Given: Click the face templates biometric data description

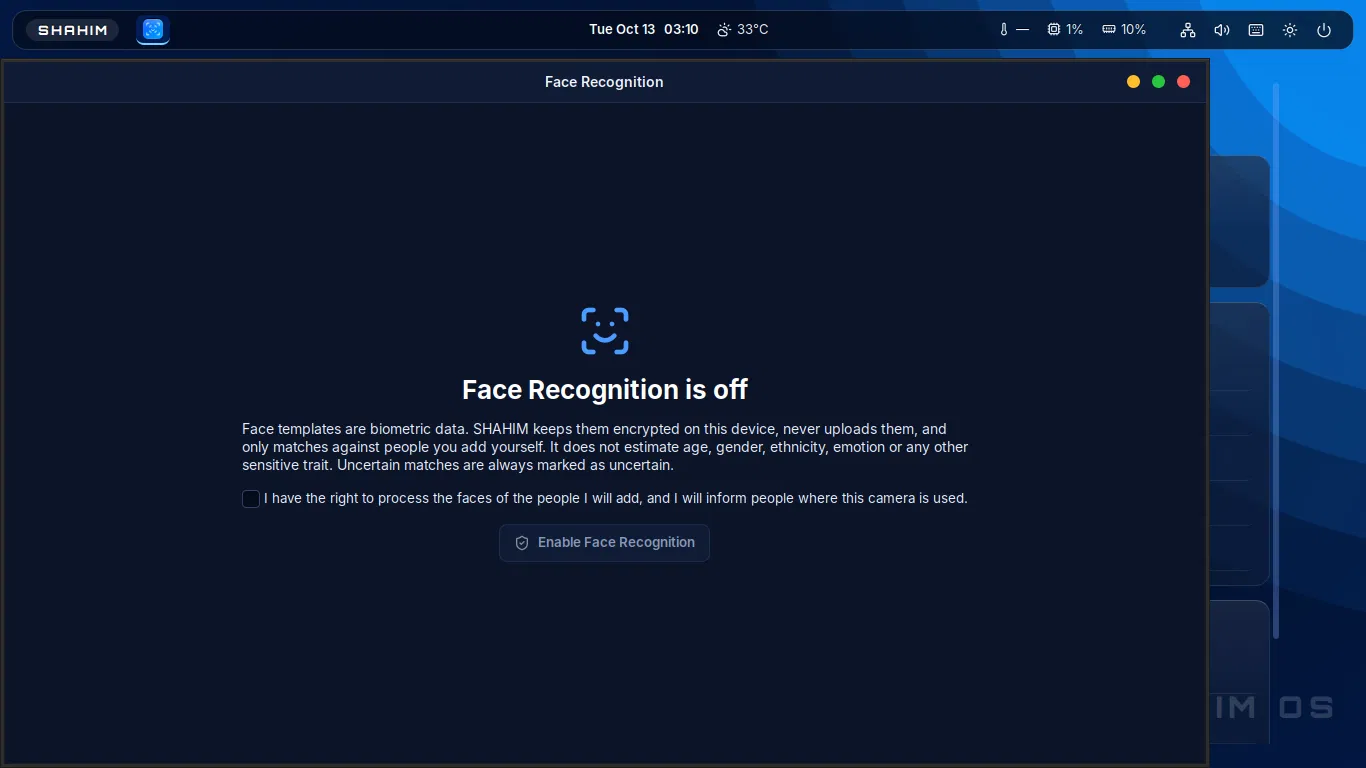Looking at the screenshot, I should (x=605, y=447).
